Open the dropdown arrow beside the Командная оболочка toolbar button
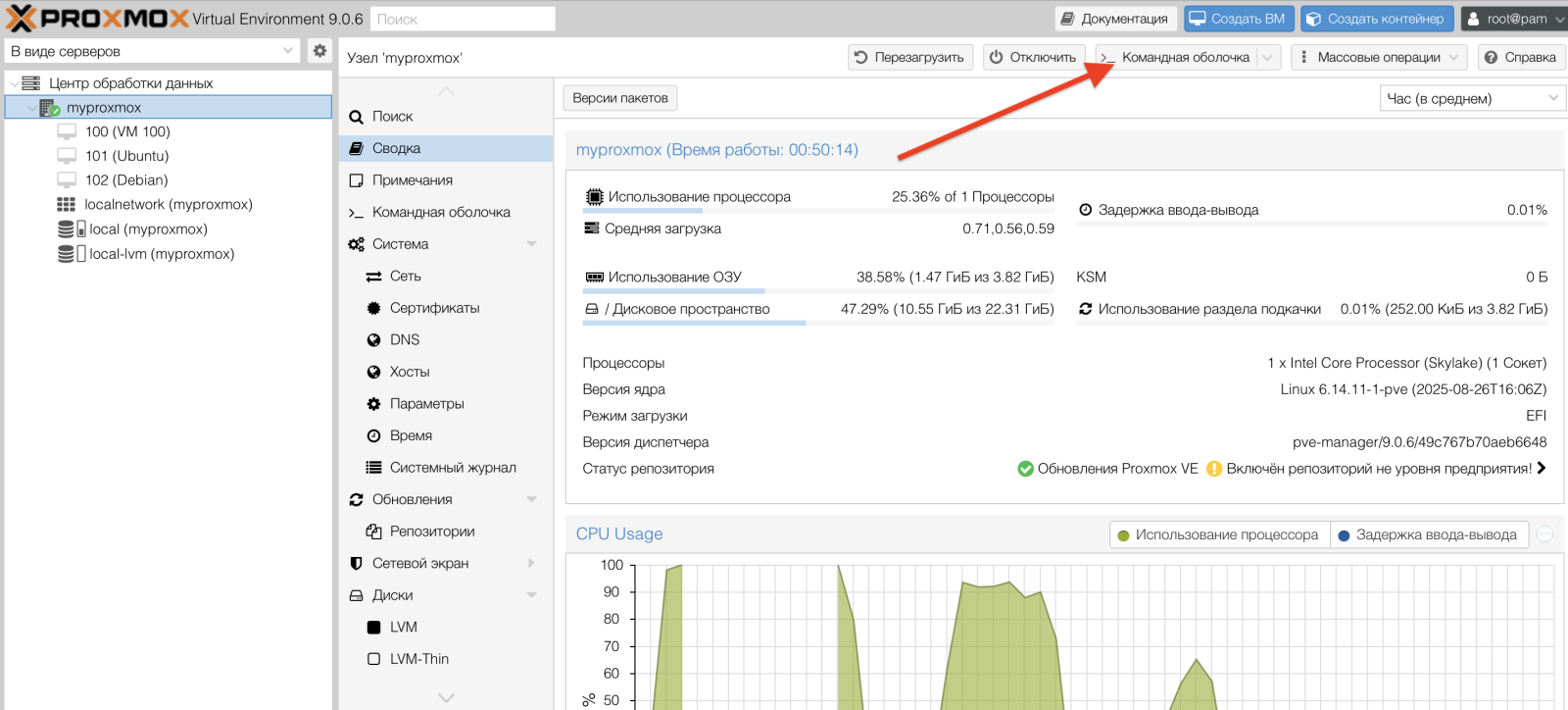Viewport: 1568px width, 710px height. (x=1268, y=58)
